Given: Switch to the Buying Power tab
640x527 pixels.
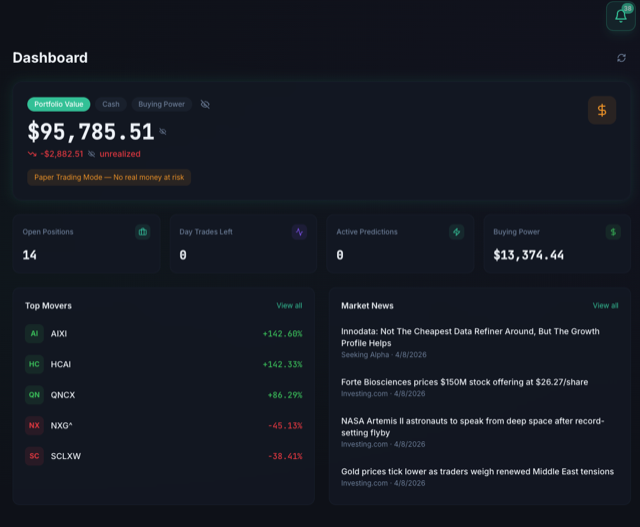Looking at the screenshot, I should pyautogui.click(x=162, y=104).
